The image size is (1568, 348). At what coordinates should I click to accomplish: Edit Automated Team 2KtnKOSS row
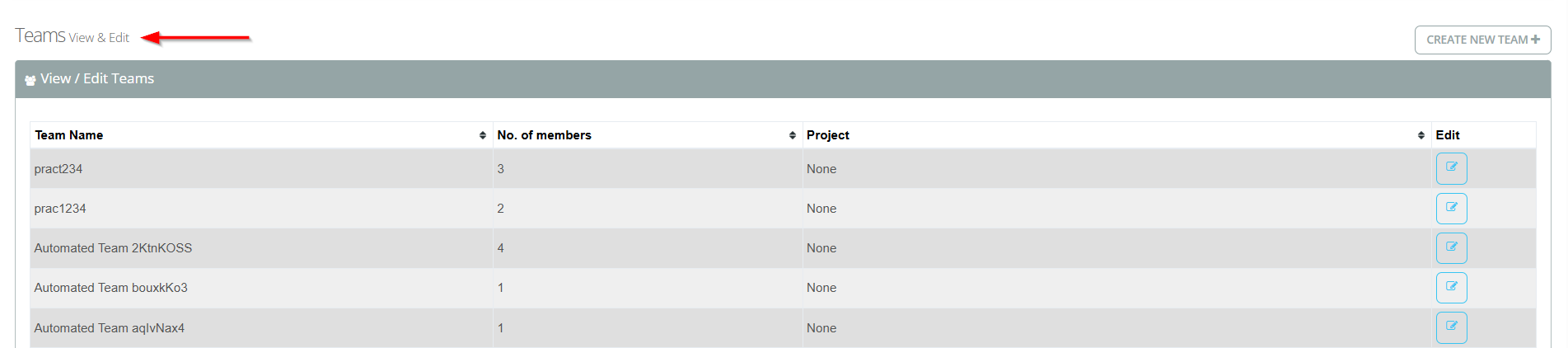[1451, 247]
